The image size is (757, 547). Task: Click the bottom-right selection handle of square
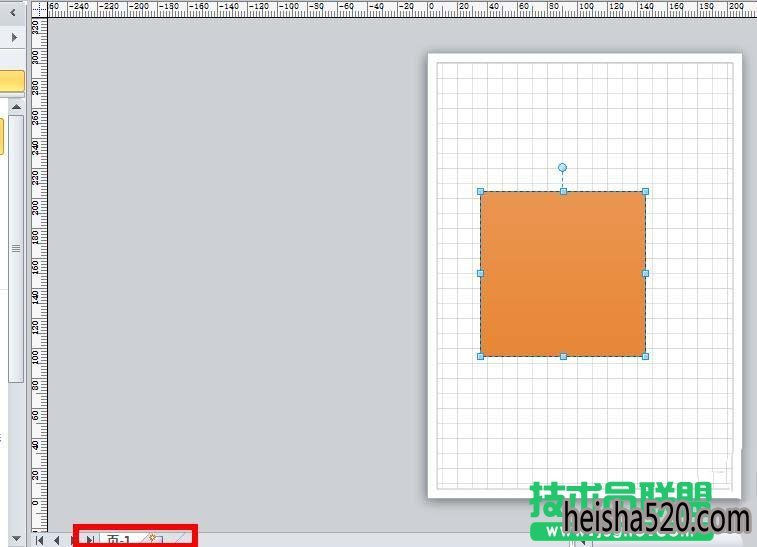[646, 356]
